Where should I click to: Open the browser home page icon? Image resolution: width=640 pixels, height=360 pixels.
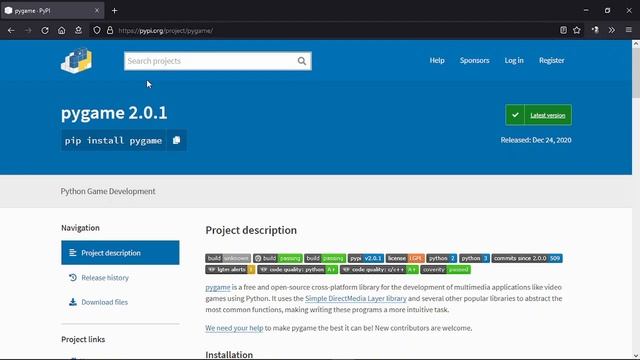62,31
